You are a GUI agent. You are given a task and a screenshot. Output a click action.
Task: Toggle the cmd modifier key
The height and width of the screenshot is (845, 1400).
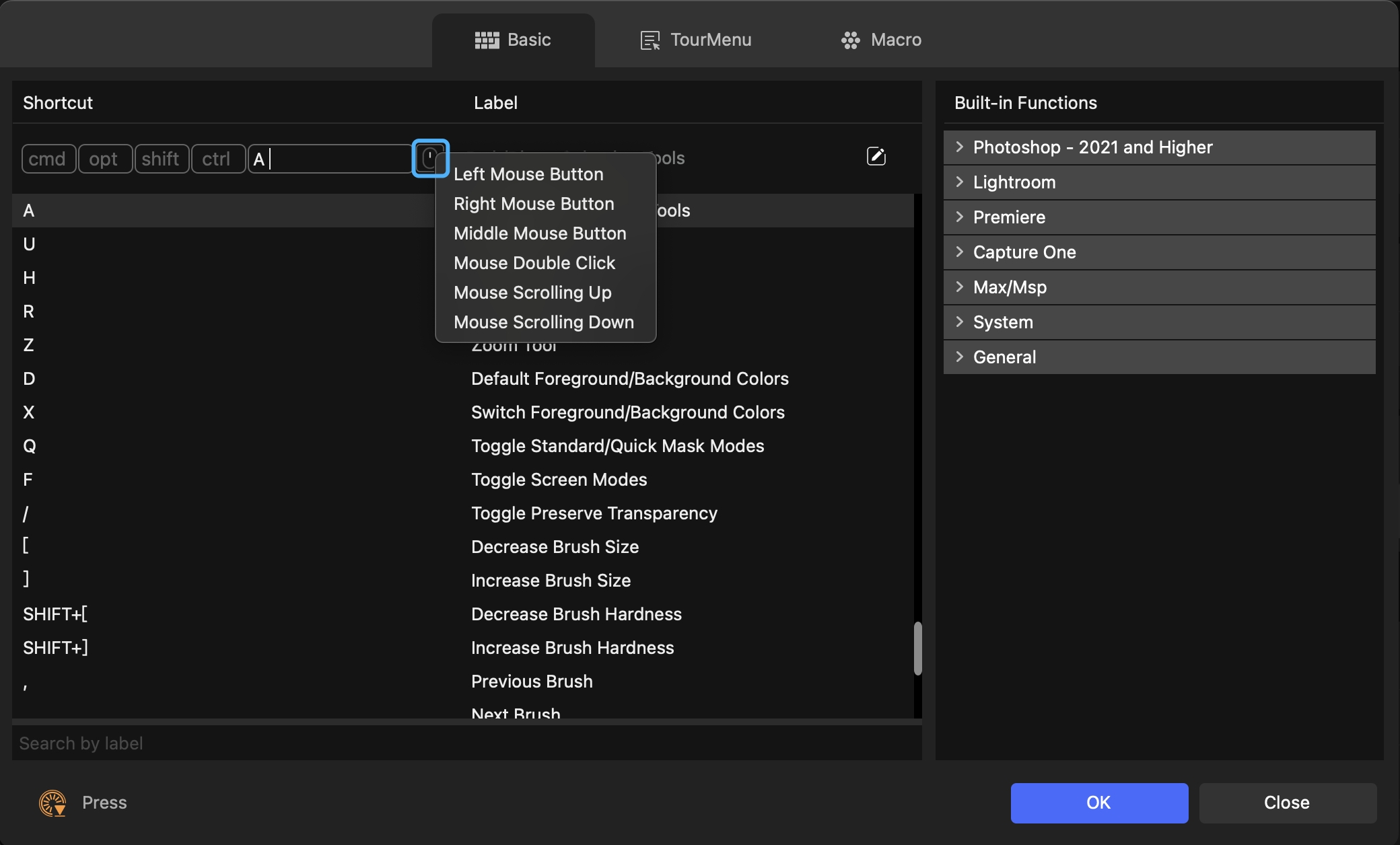pyautogui.click(x=48, y=159)
